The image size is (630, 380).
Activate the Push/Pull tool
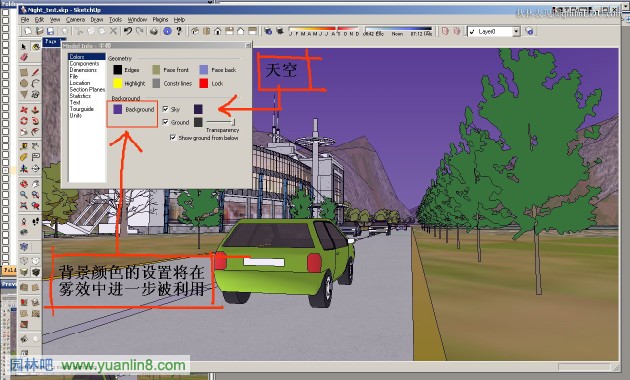(35, 109)
